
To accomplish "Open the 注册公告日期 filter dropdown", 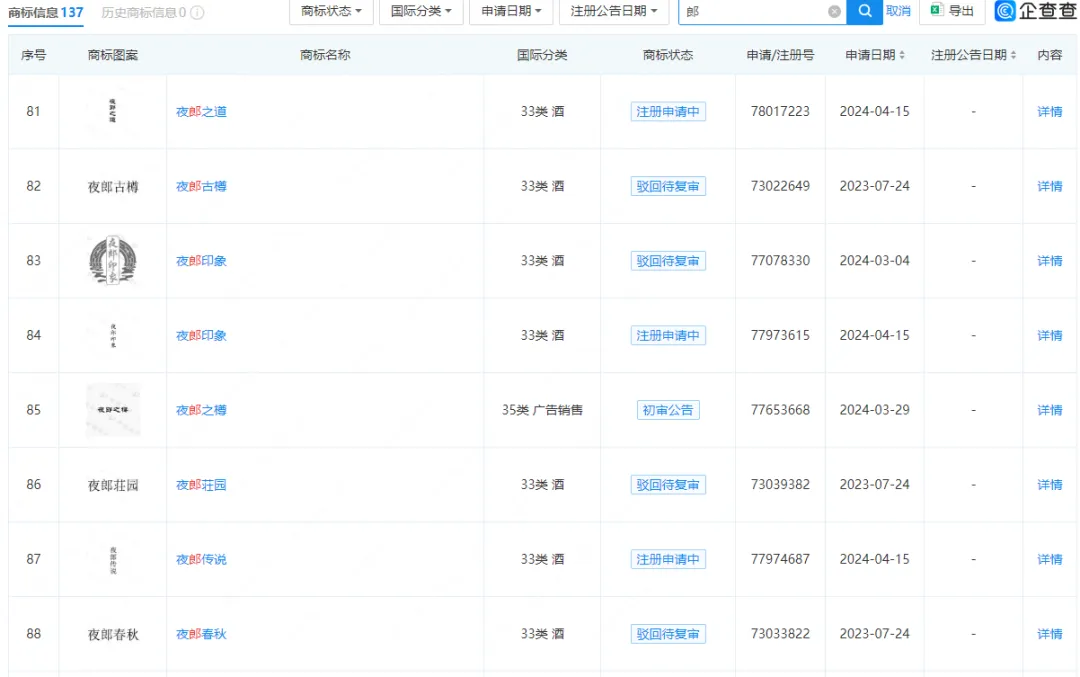I will pos(614,11).
